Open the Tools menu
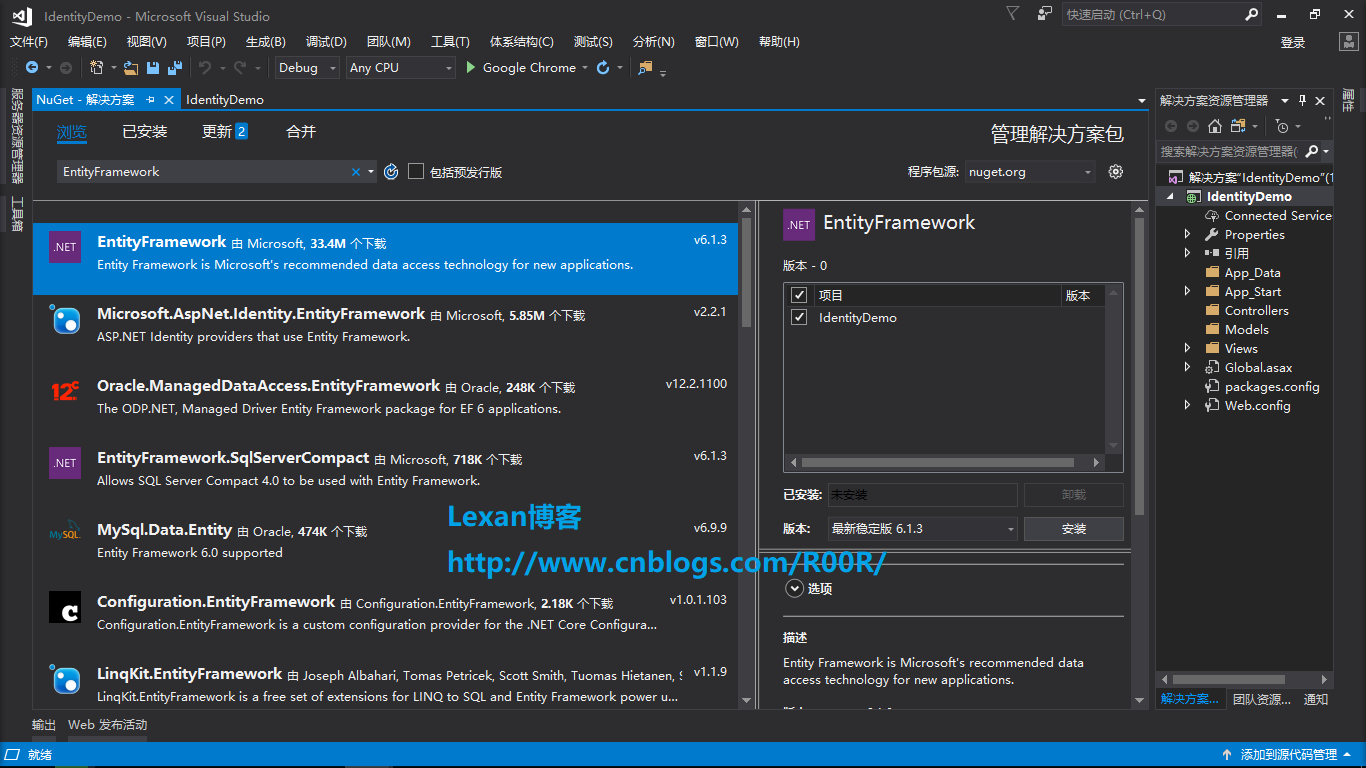The image size is (1366, 768). click(450, 42)
